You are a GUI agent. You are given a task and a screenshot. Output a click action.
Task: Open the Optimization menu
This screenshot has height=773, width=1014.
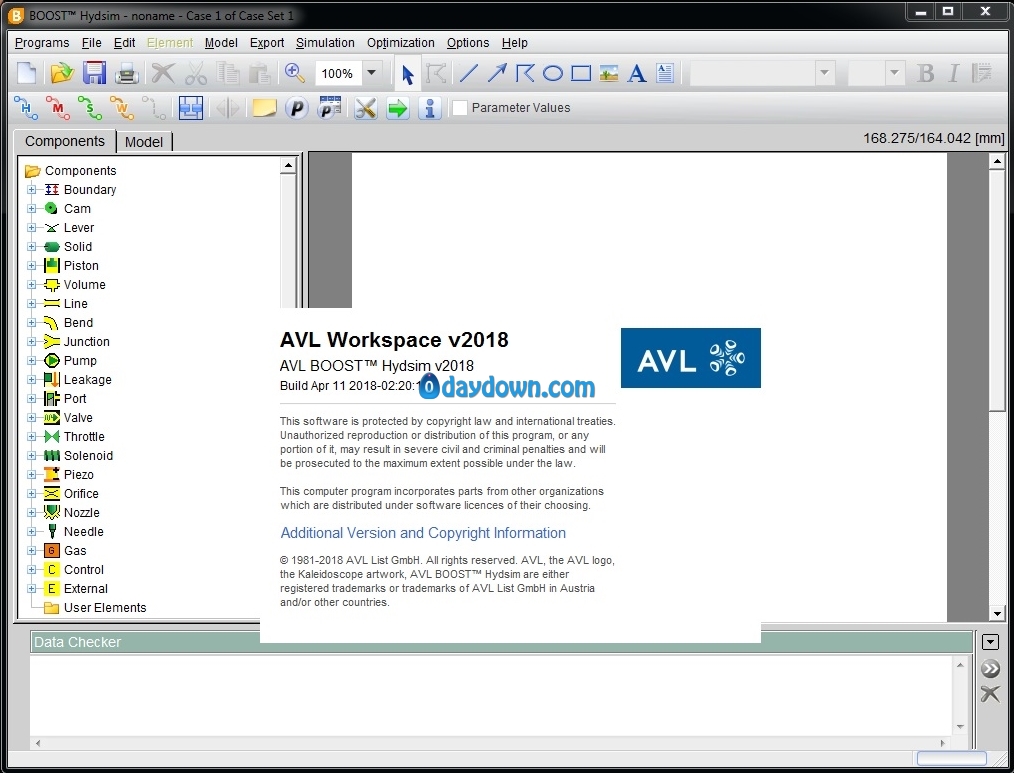coord(401,43)
